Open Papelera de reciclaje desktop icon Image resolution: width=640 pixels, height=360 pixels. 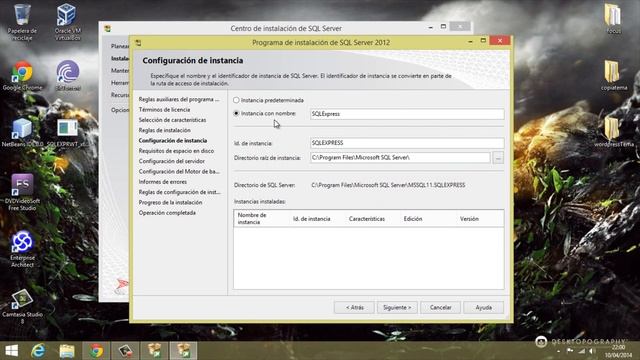(22, 22)
